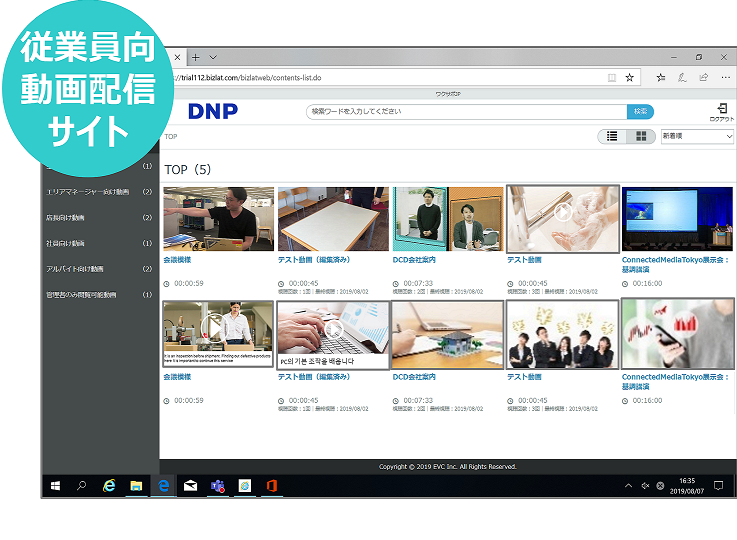This screenshot has width=737, height=540.
Task: Play the handwashing video thumbnail
Action: click(x=563, y=218)
